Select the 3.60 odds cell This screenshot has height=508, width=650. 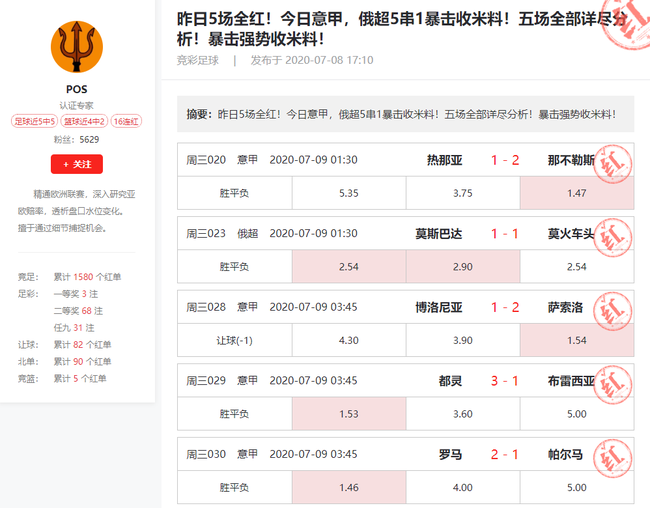(463, 414)
